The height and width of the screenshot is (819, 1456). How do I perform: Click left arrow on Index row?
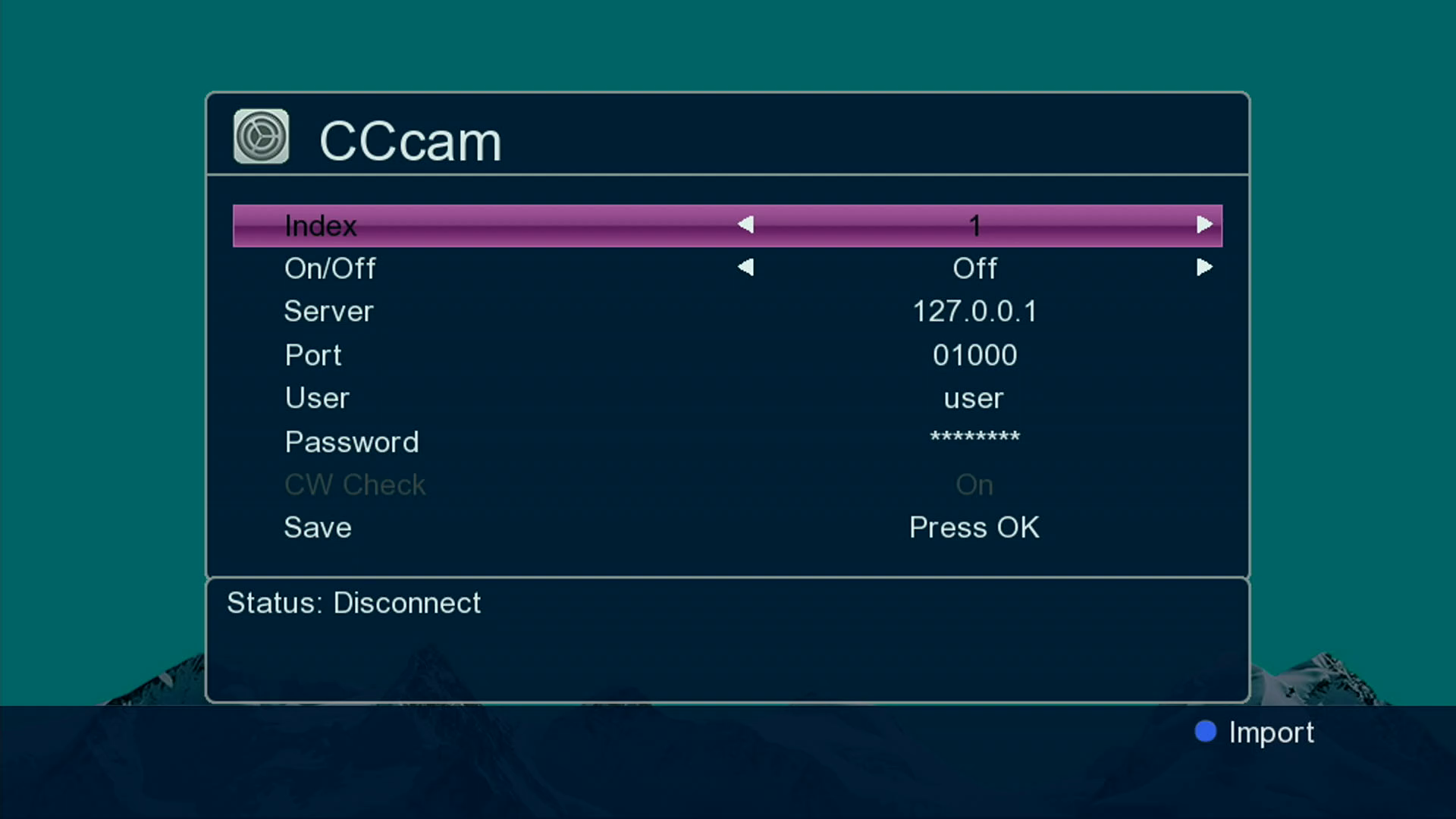(x=745, y=224)
